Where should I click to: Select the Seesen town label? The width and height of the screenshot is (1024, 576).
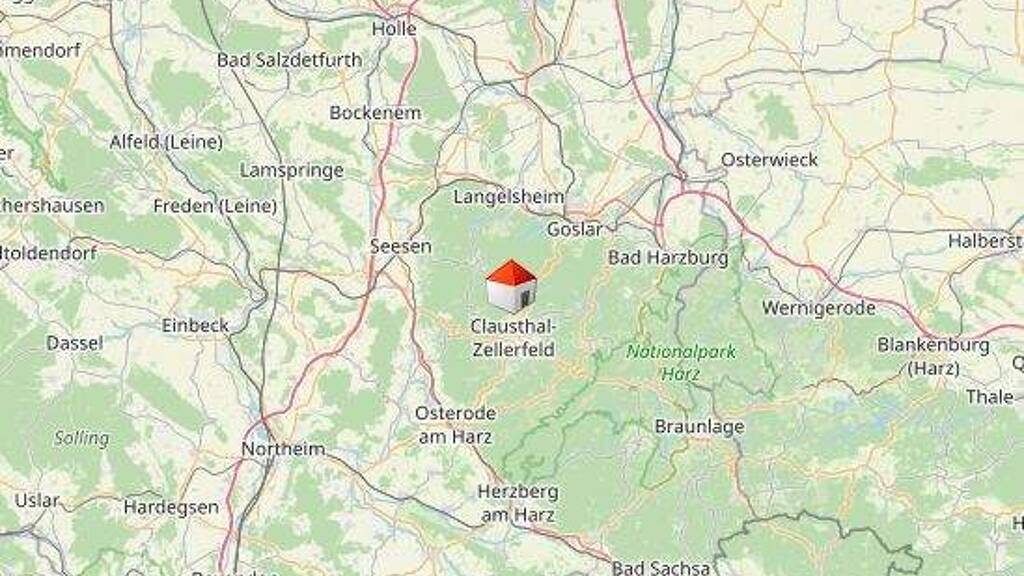[x=401, y=246]
